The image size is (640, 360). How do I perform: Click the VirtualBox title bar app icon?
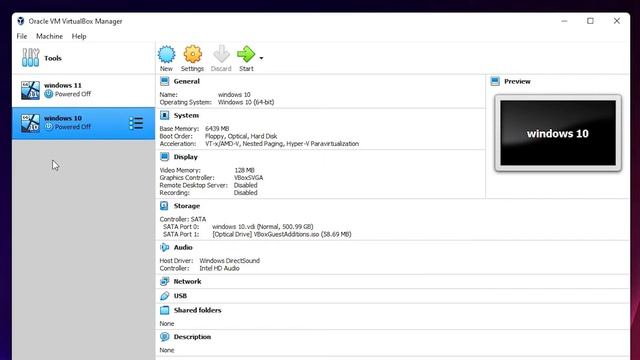pyautogui.click(x=21, y=21)
